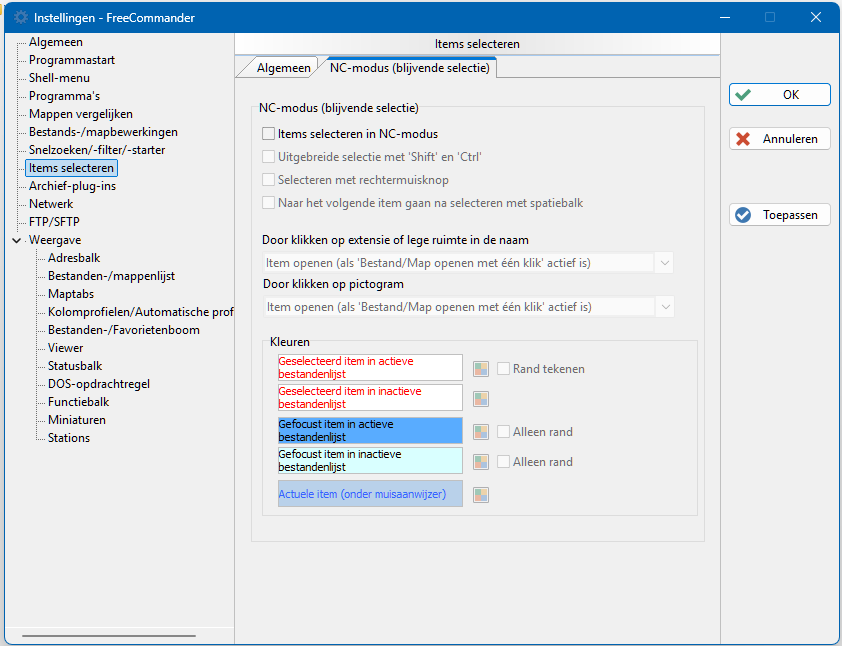Click the blue Gefocust item in actieve bestandenlijst swatch
The width and height of the screenshot is (842, 646).
coord(370,431)
